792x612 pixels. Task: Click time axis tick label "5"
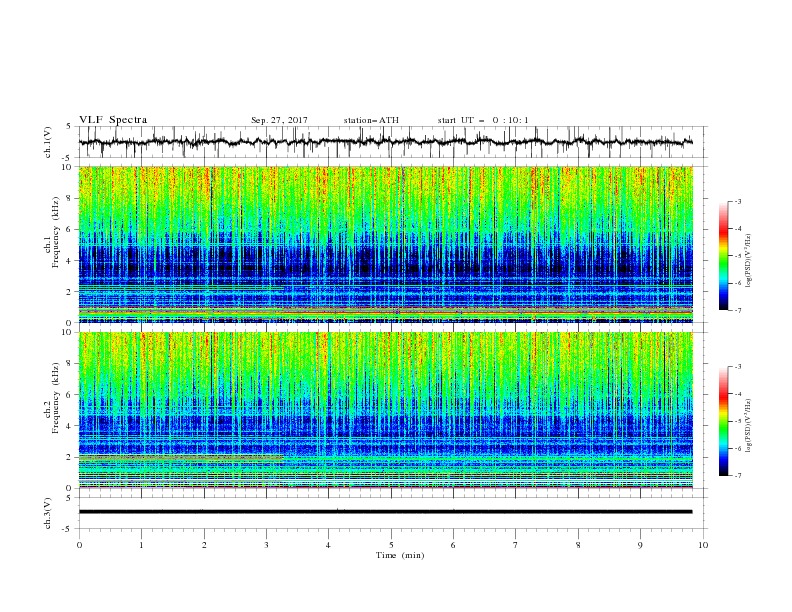pos(391,545)
